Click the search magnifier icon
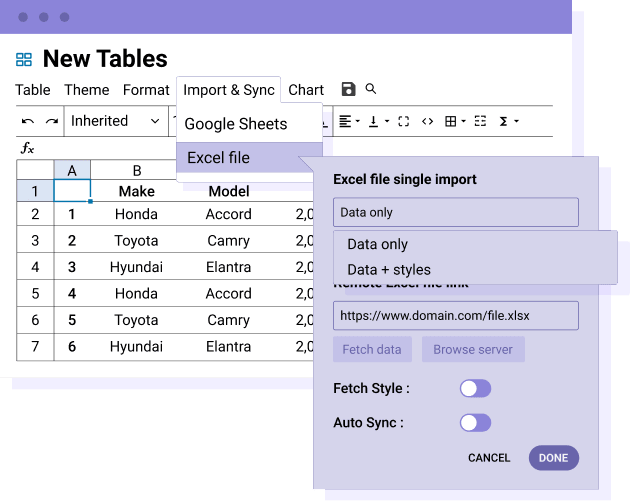The image size is (630, 501). 371,89
